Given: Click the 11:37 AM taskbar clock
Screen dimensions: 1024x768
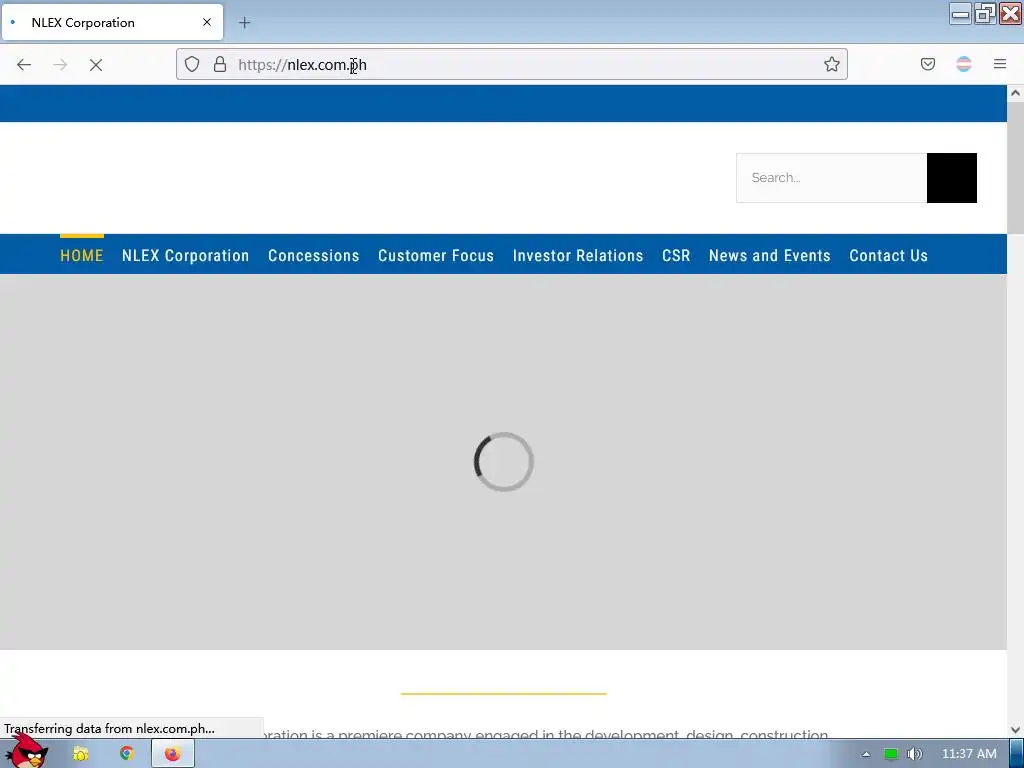Looking at the screenshot, I should (969, 754).
